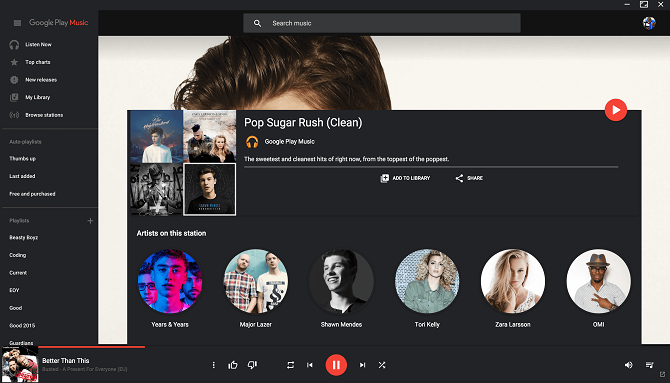Open Zara Larsson artist thumbnail
The width and height of the screenshot is (670, 383).
513,281
